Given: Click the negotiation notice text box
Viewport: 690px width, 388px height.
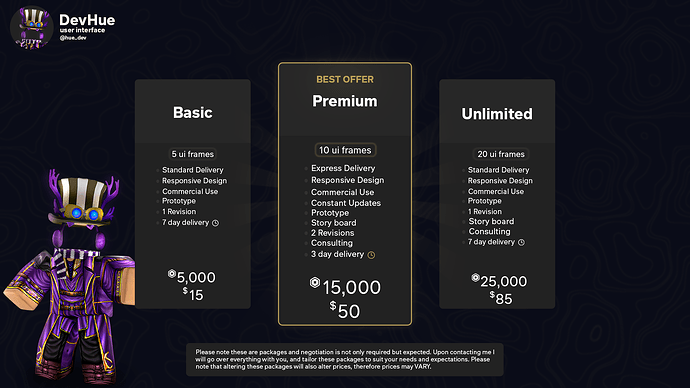Looking at the screenshot, I should pyautogui.click(x=345, y=359).
